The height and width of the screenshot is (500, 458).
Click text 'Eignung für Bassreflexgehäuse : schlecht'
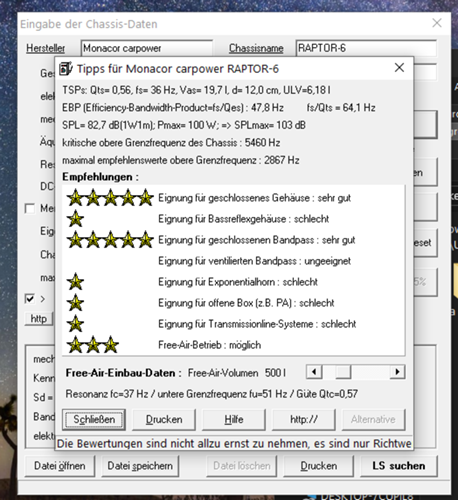[x=244, y=219]
